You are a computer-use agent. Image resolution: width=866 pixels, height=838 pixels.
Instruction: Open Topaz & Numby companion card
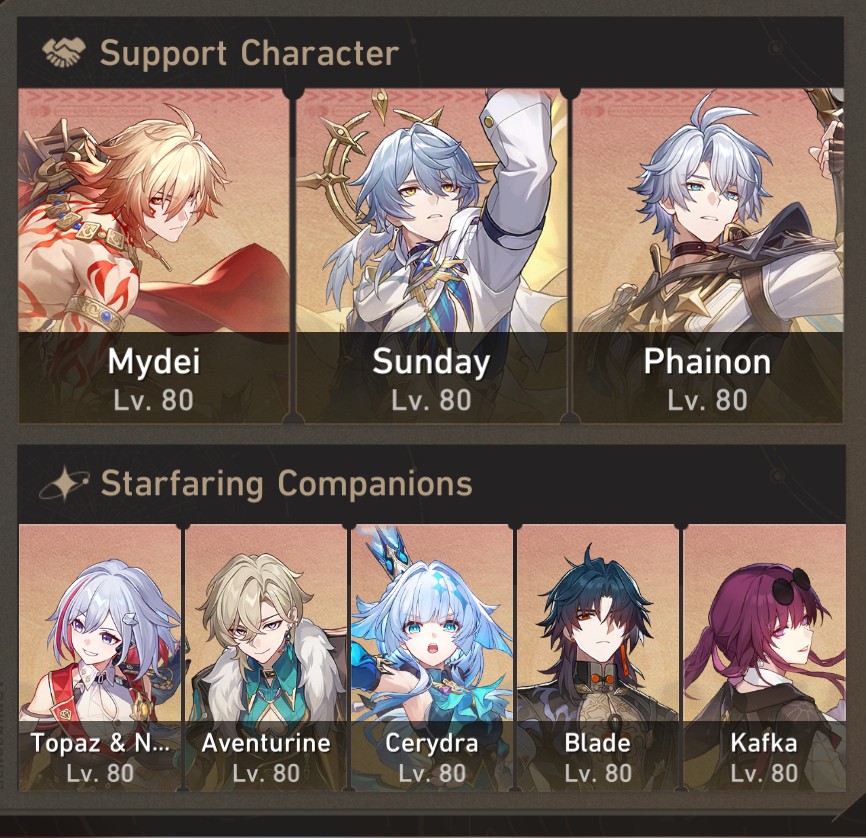100,657
